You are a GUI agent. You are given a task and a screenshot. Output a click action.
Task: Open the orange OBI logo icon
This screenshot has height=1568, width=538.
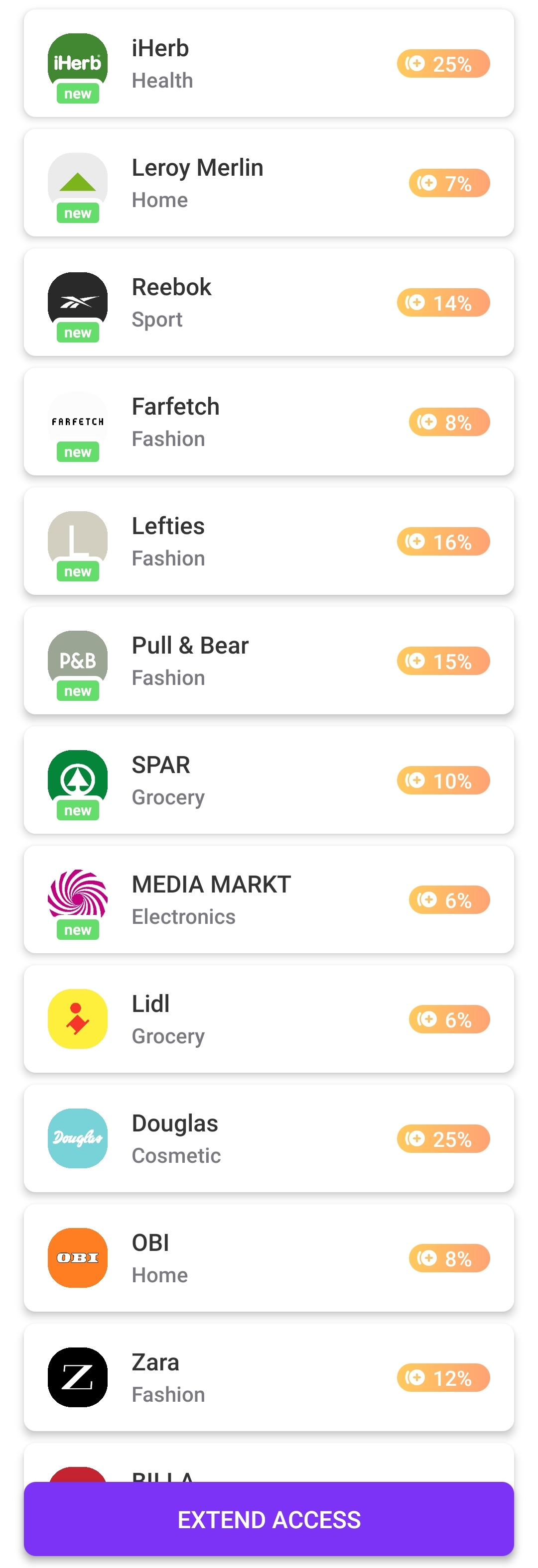point(77,1257)
